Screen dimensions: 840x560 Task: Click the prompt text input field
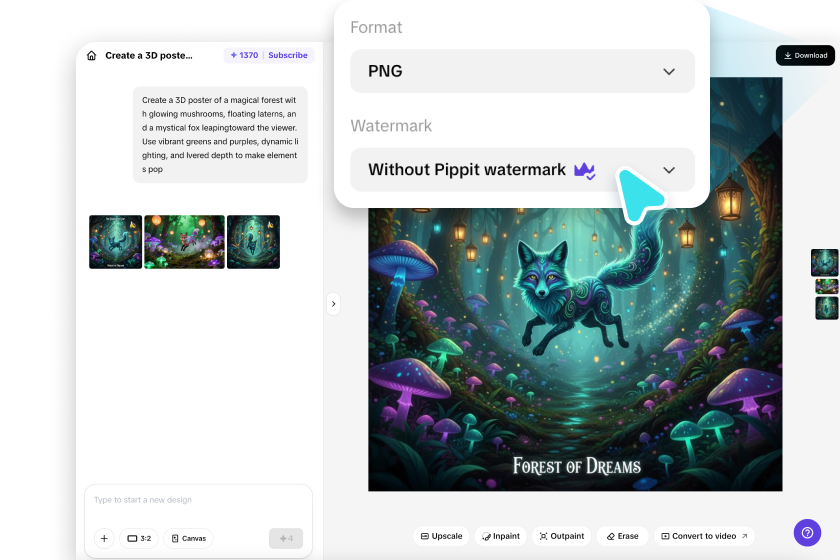(198, 504)
